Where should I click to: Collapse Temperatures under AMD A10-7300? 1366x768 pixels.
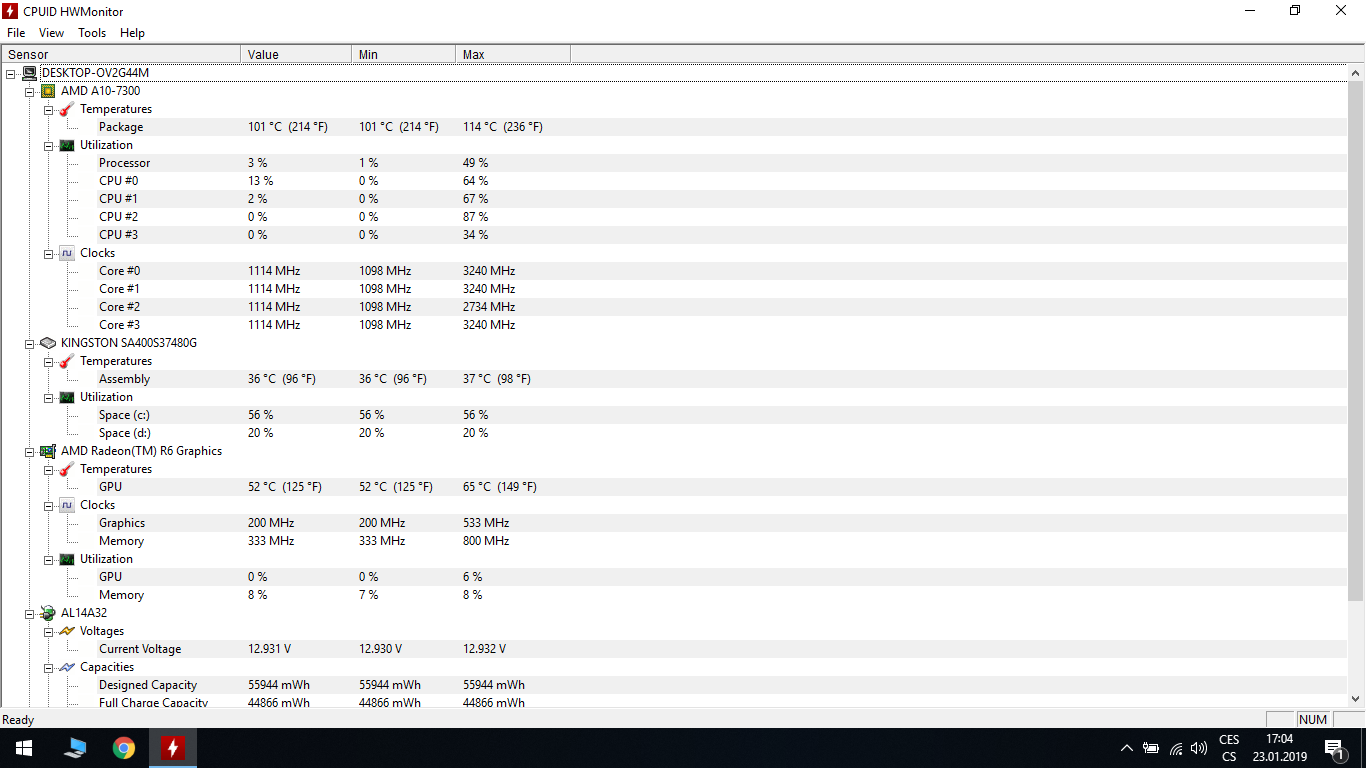(x=49, y=109)
